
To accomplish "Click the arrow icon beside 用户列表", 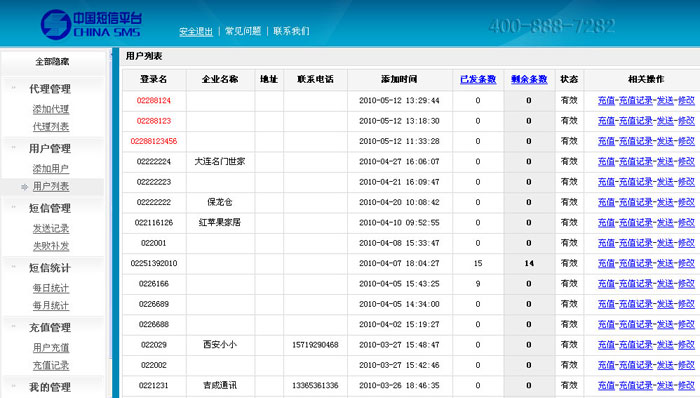I will pyautogui.click(x=25, y=187).
